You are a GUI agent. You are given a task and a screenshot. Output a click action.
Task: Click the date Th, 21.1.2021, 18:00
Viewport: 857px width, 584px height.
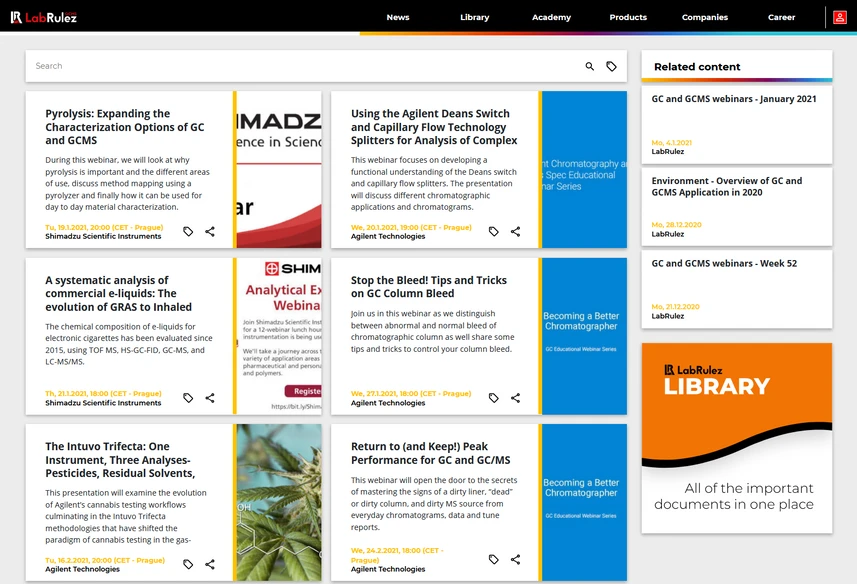point(103,393)
